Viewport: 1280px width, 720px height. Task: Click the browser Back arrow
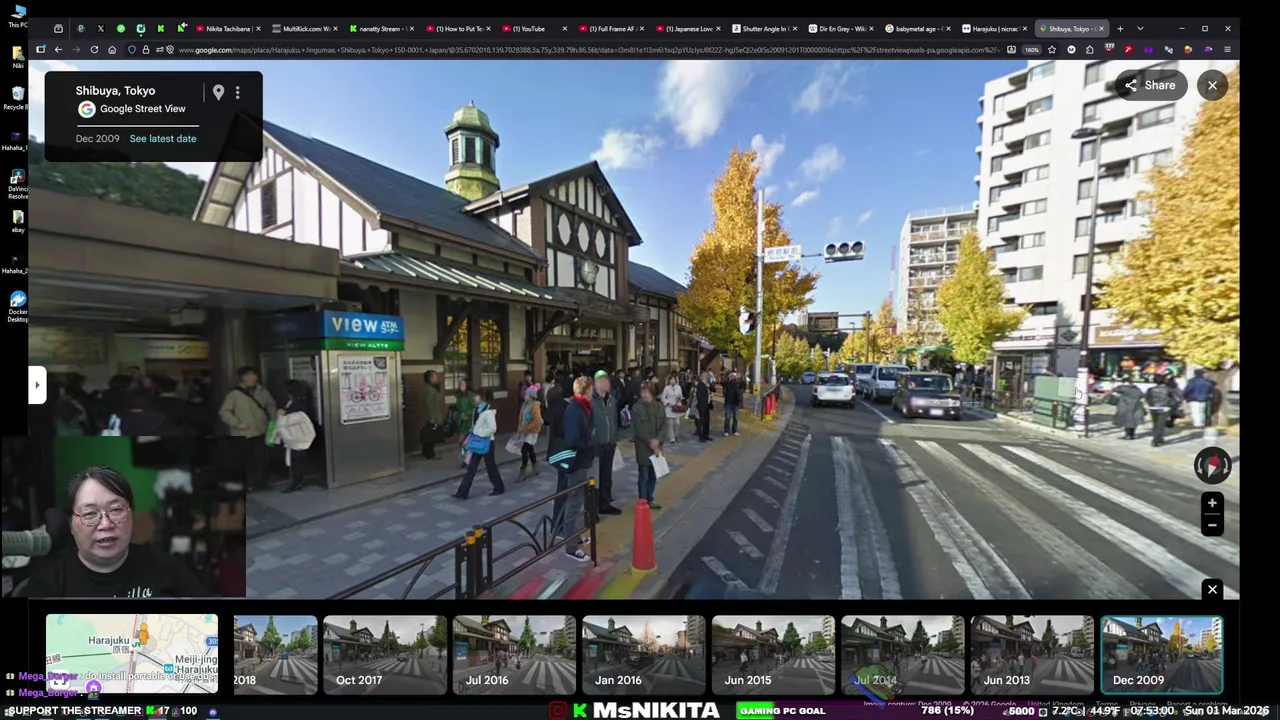click(58, 49)
